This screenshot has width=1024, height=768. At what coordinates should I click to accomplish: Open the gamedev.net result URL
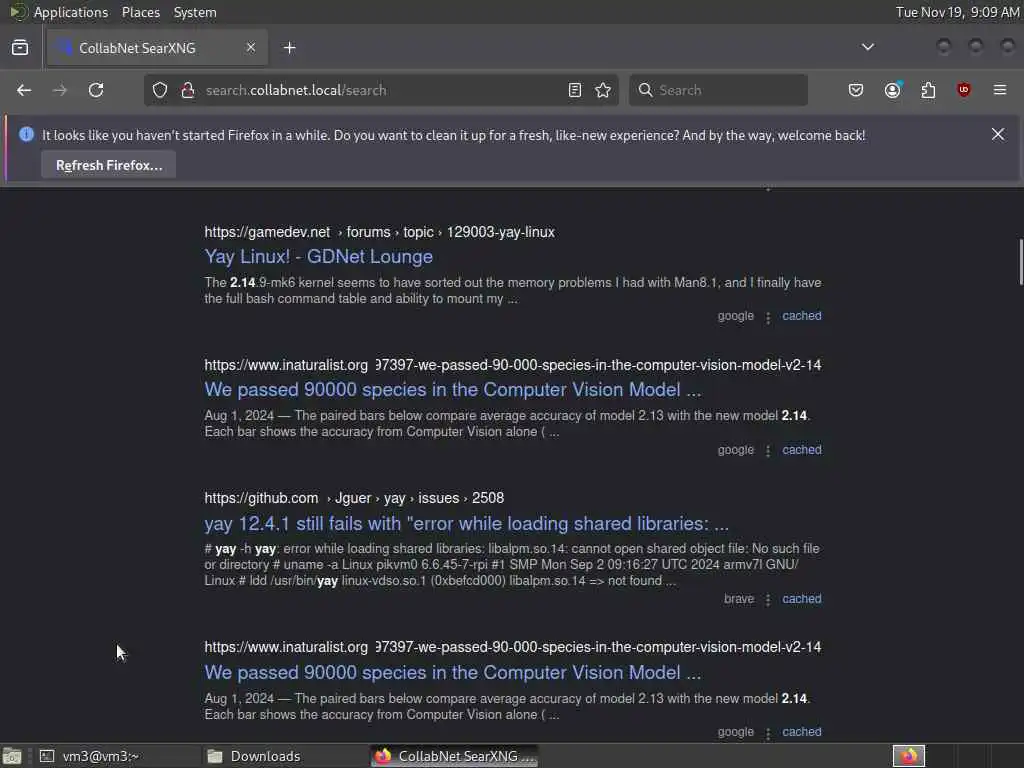[x=379, y=232]
